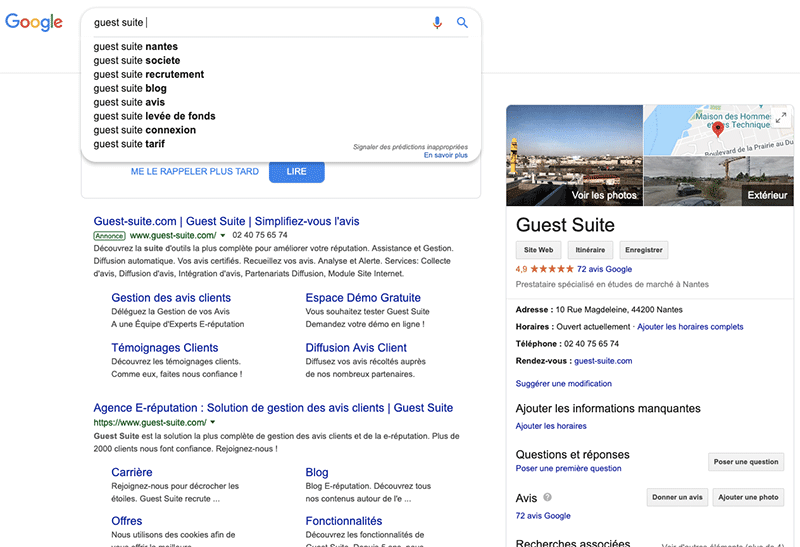
Task: Open guest-suite.com Rendez-vous link
Action: pos(603,361)
